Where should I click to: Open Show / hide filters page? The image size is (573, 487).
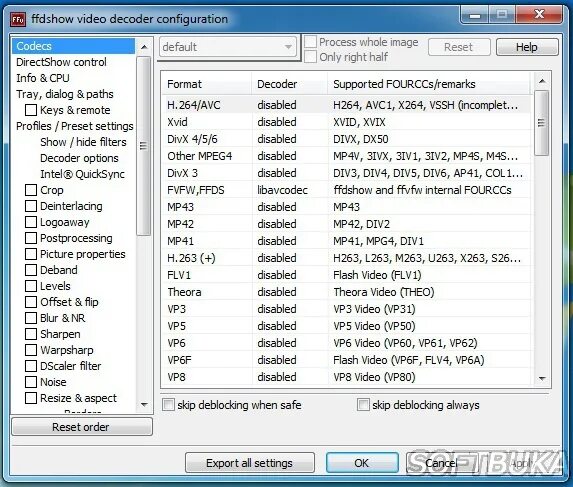point(83,142)
